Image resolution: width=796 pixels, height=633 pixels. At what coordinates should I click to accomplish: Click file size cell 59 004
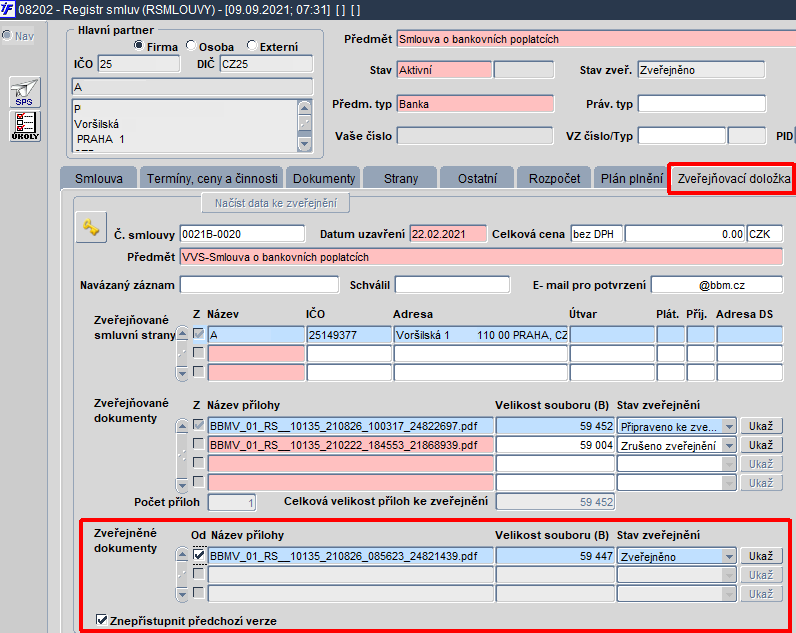point(555,445)
